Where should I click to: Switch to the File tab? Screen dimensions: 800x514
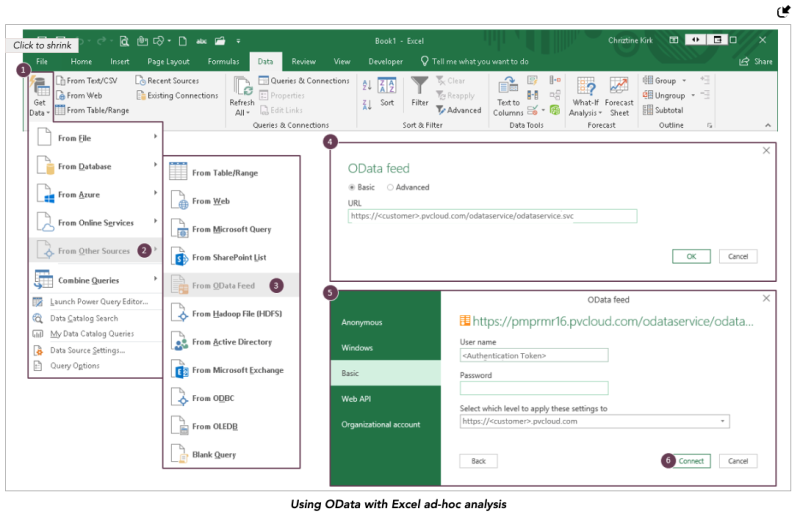(42, 61)
